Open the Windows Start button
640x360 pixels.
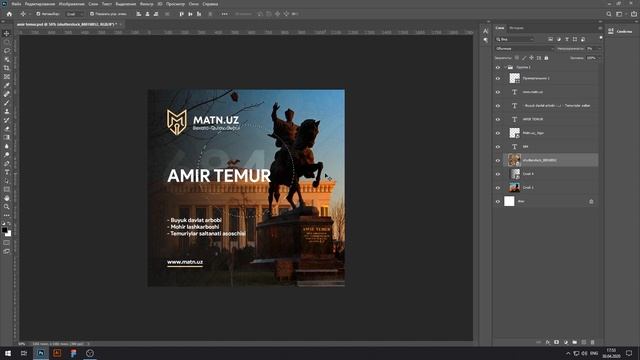(8, 353)
